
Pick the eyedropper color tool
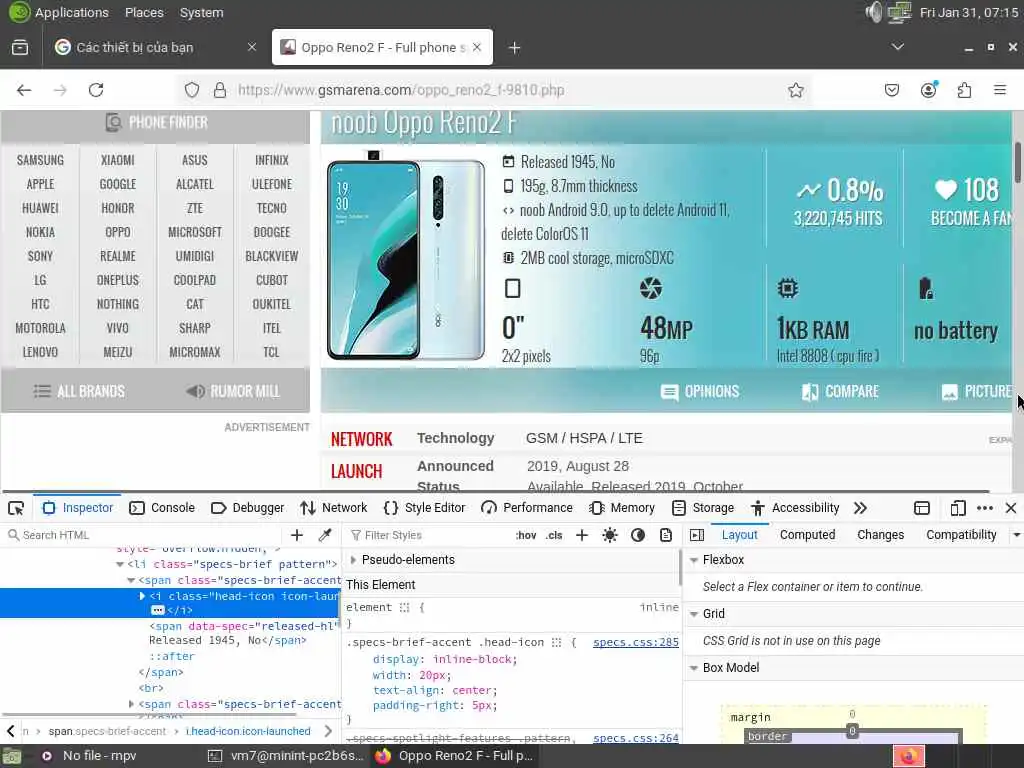[325, 536]
